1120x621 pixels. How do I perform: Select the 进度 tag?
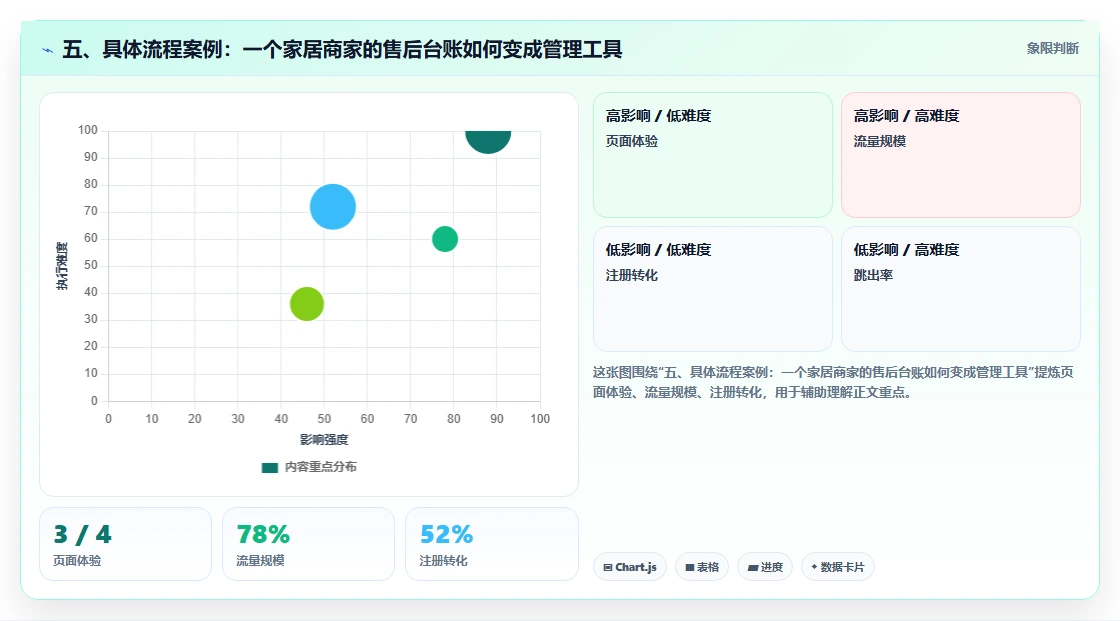point(765,567)
